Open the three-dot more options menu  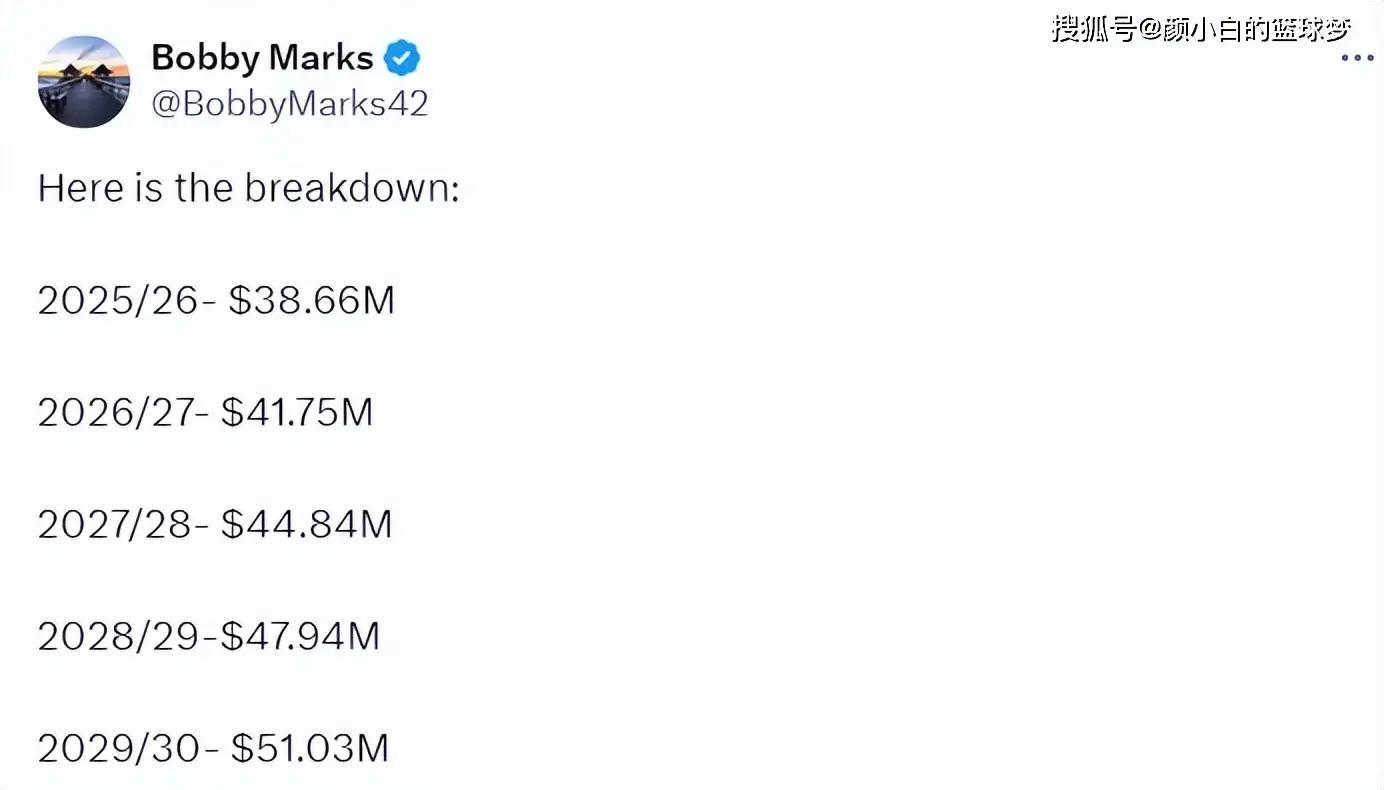tap(1357, 58)
